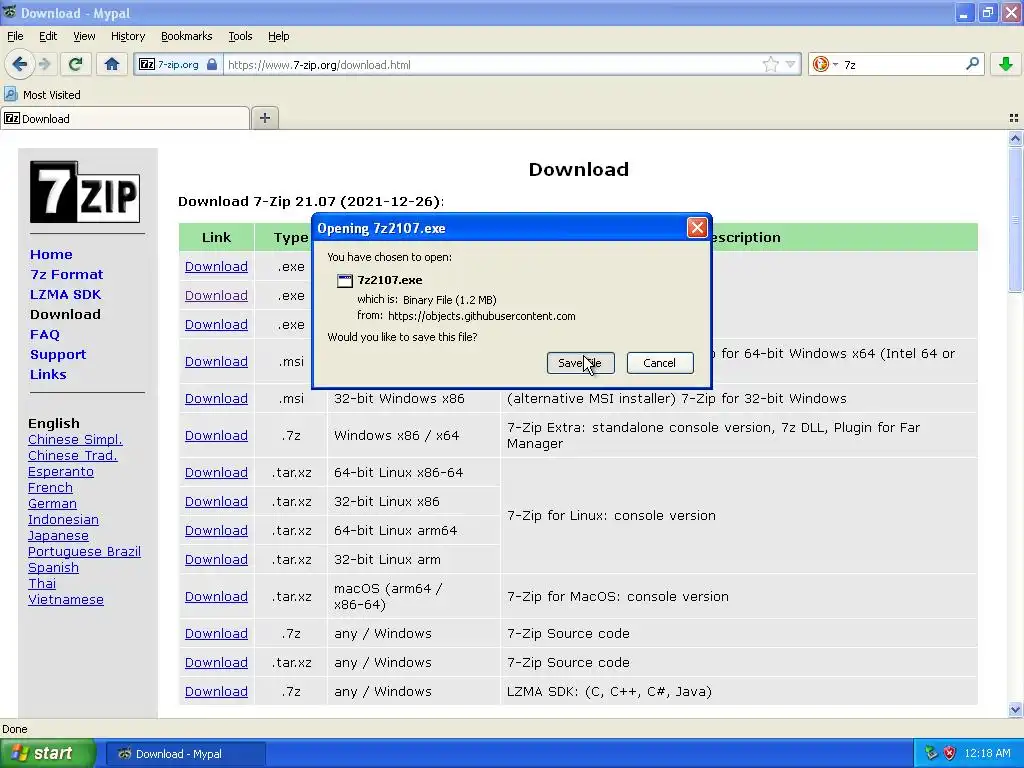Switch language to Japanese
The height and width of the screenshot is (768, 1024).
(58, 536)
